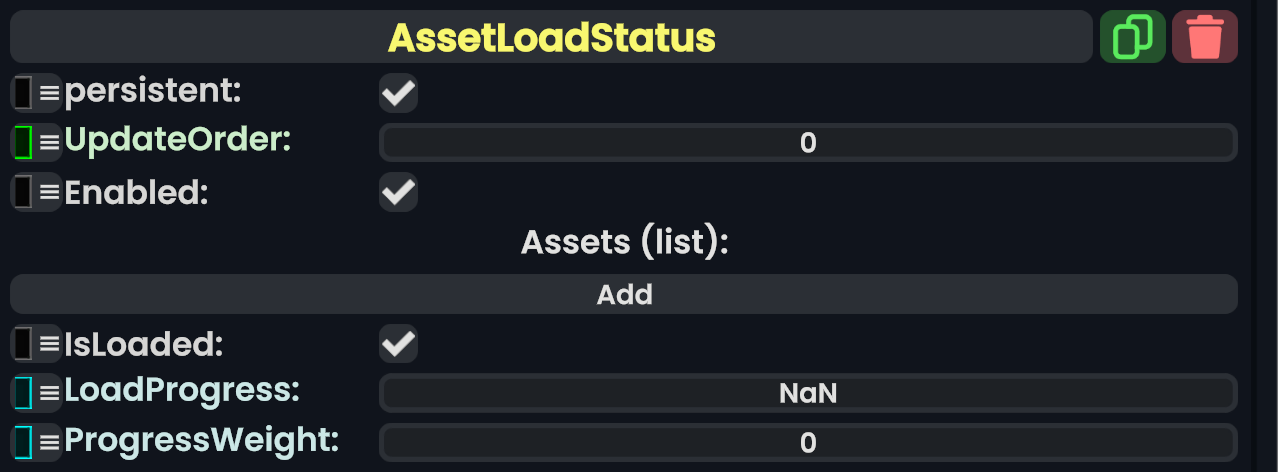
Task: Select the UpdateOrder label text
Action: [x=177, y=141]
